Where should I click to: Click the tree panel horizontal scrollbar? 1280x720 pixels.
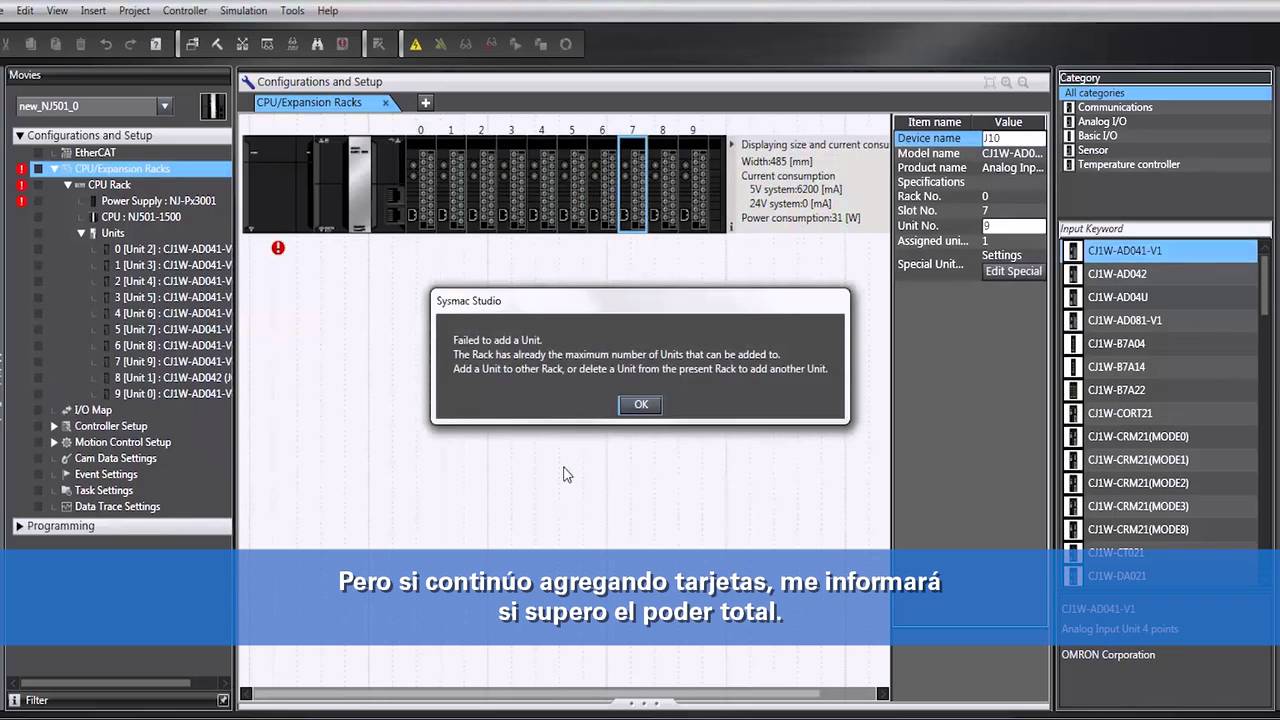(105, 684)
